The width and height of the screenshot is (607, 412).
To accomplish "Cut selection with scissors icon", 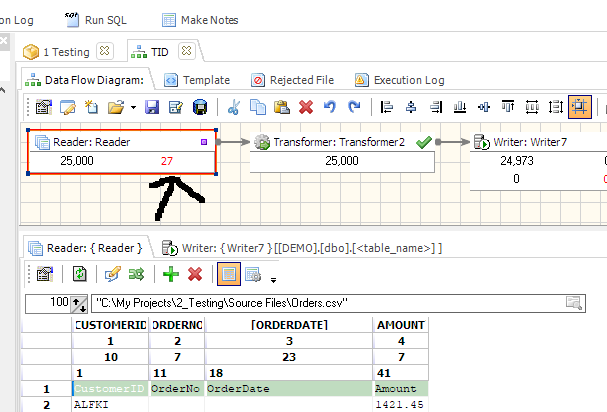I will (234, 107).
